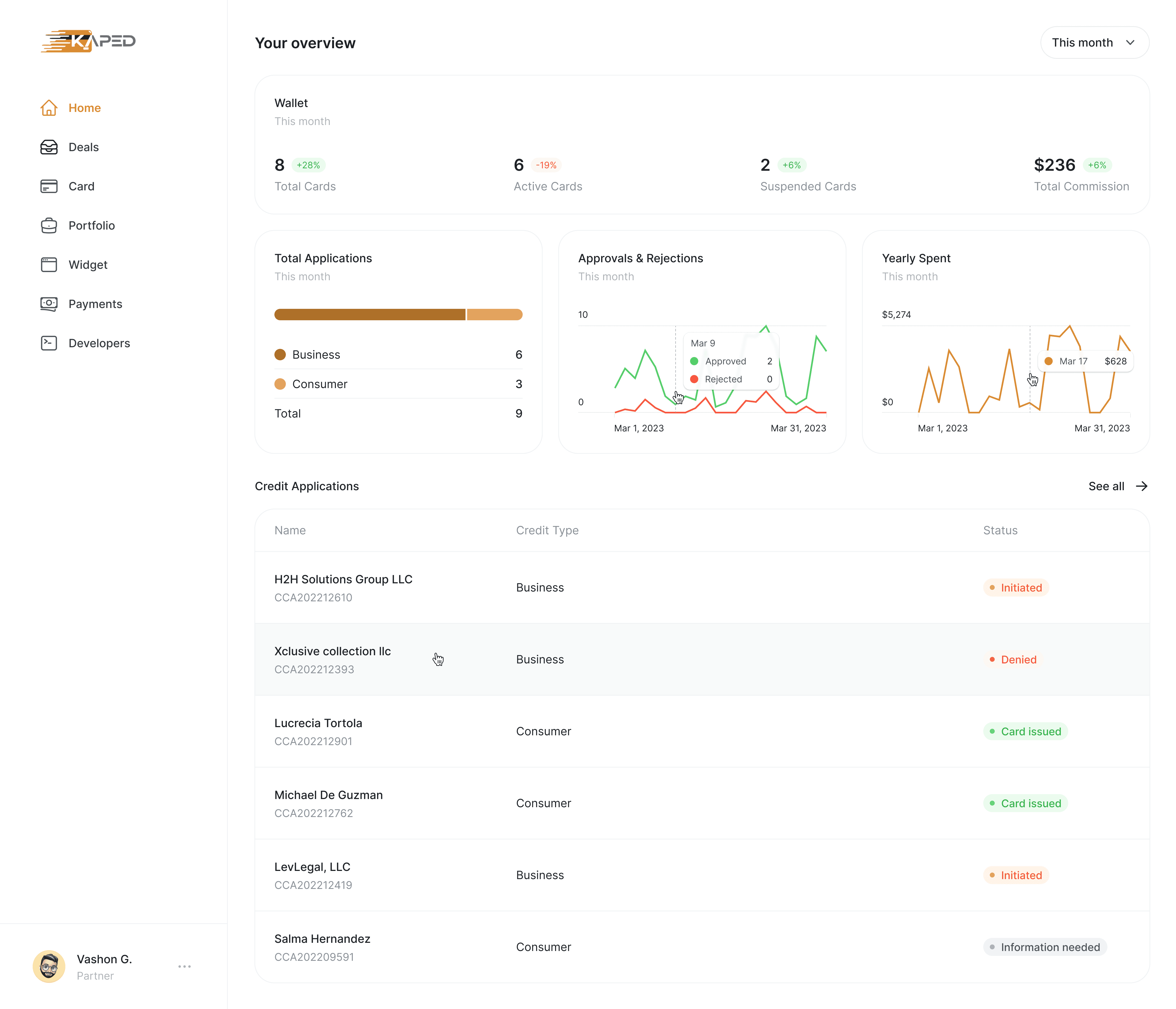Select the Portfolio briefcase icon
This screenshot has width=1176, height=1009.
[49, 225]
